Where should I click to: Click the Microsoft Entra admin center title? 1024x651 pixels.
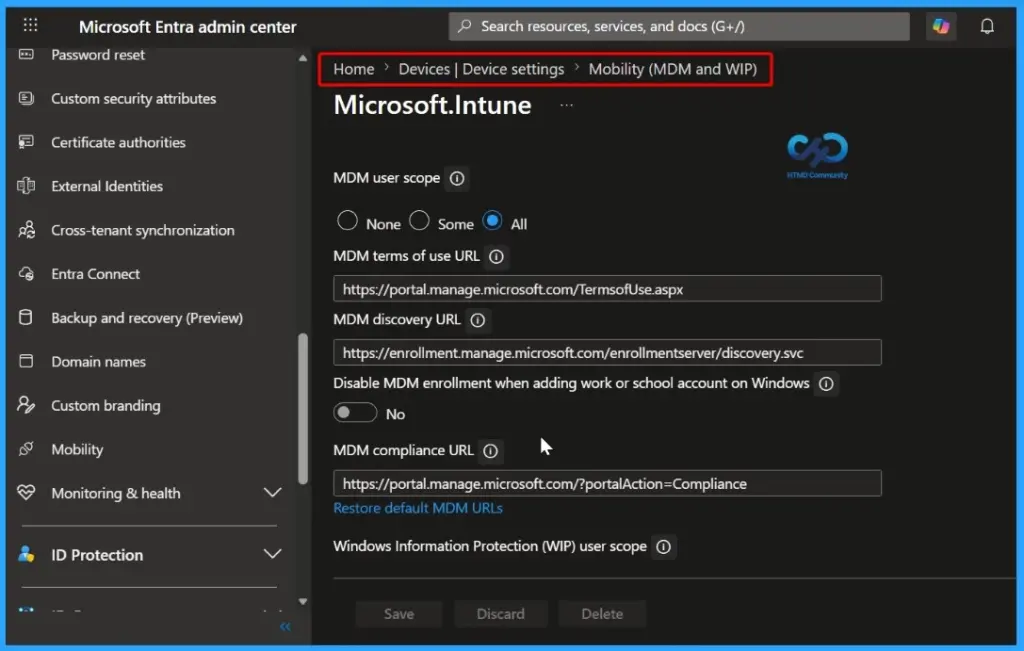pos(187,27)
